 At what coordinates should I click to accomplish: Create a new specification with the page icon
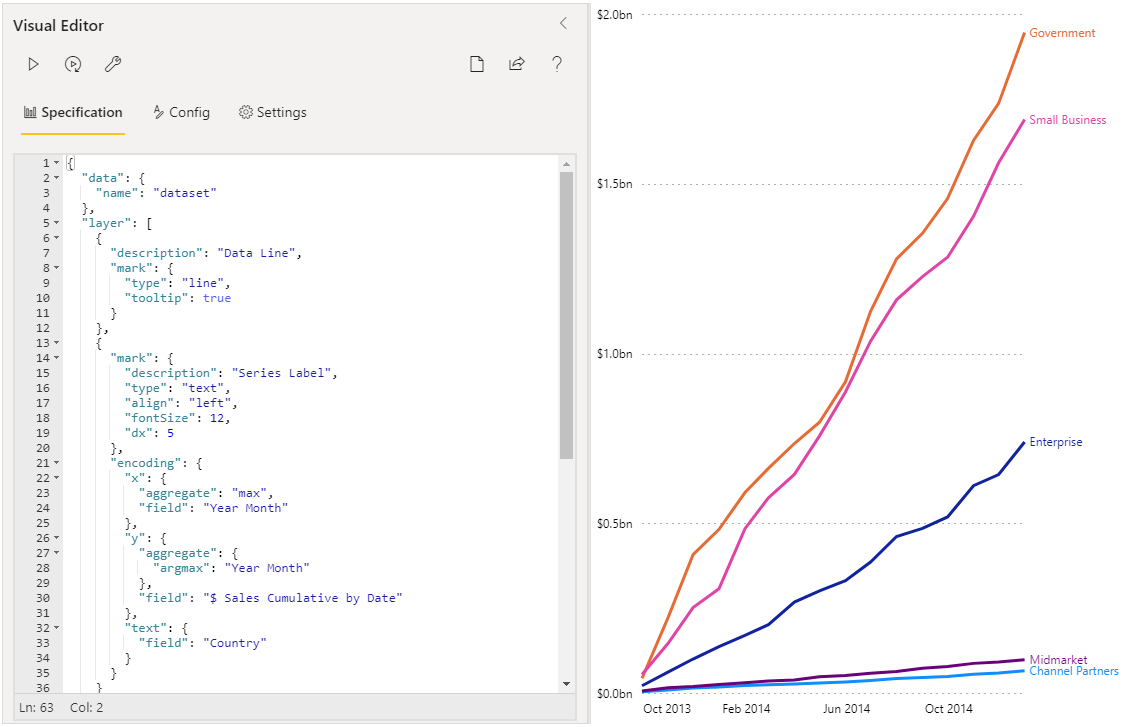[x=477, y=64]
